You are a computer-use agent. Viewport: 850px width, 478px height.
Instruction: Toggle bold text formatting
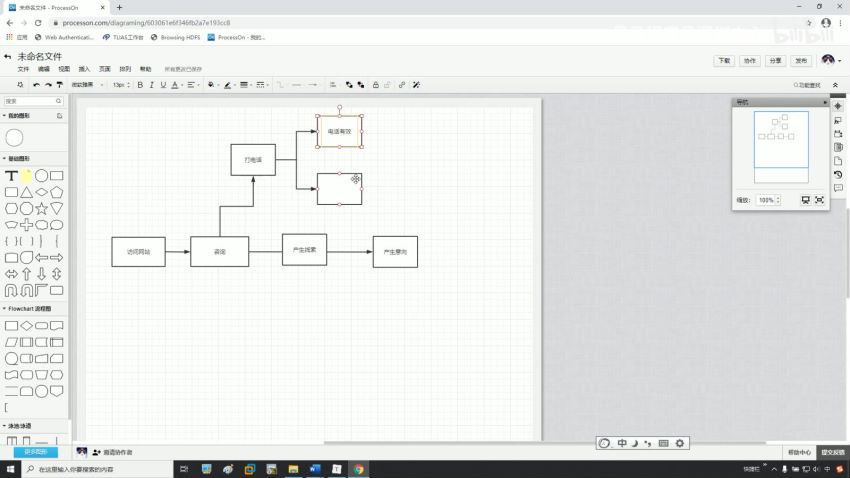click(140, 85)
